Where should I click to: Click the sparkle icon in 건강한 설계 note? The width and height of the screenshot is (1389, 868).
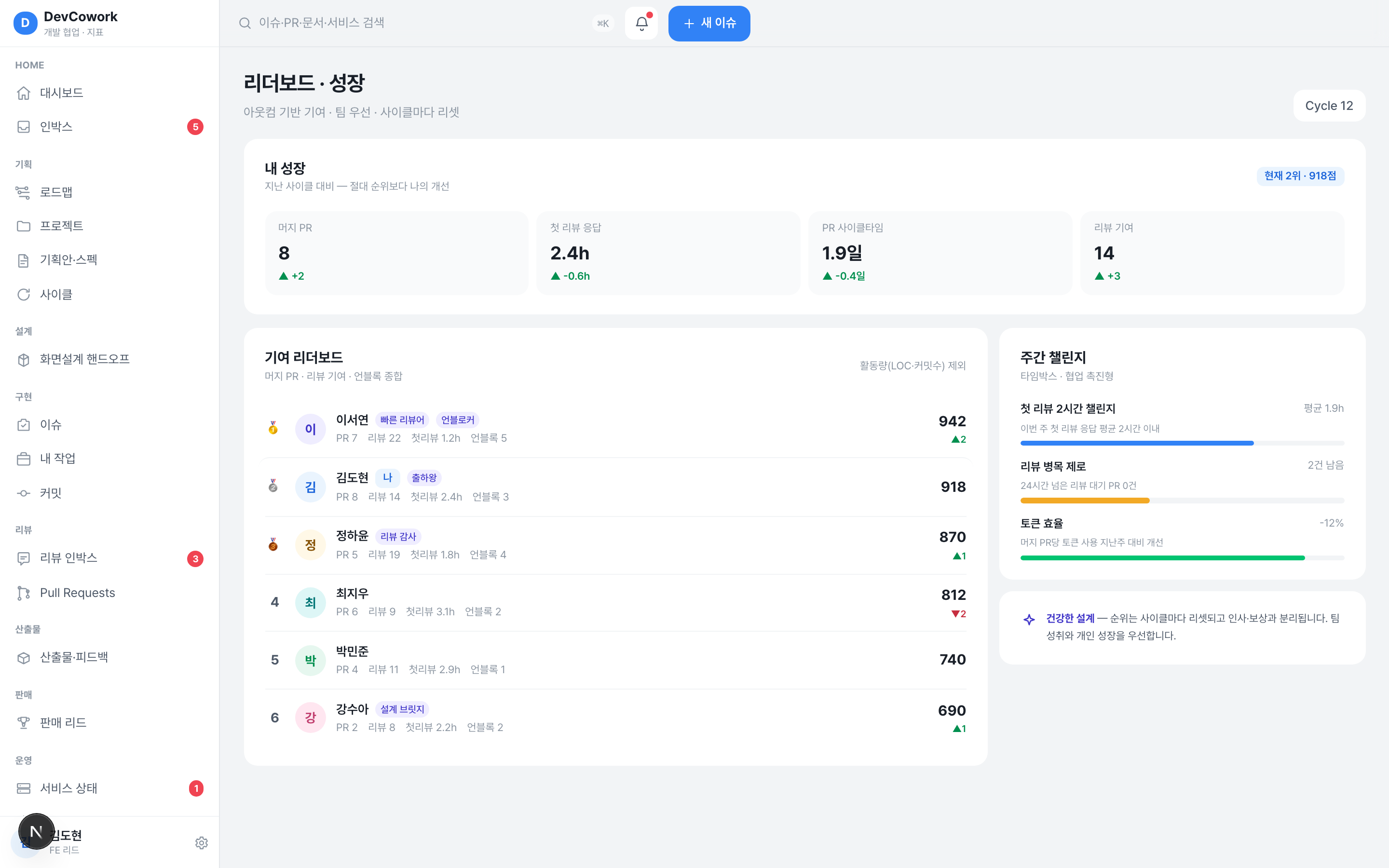1029,620
